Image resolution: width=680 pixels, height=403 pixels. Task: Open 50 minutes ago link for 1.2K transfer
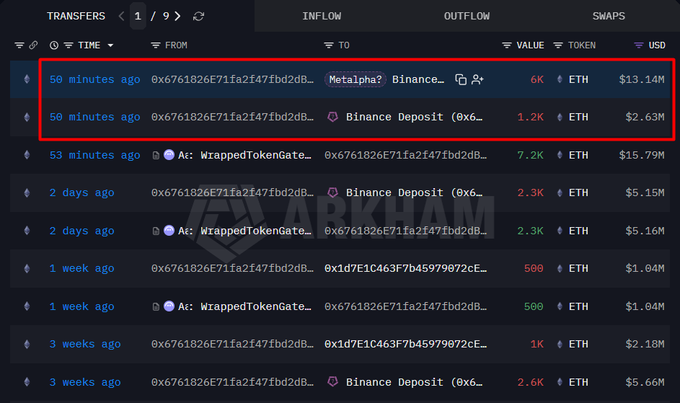coord(95,117)
